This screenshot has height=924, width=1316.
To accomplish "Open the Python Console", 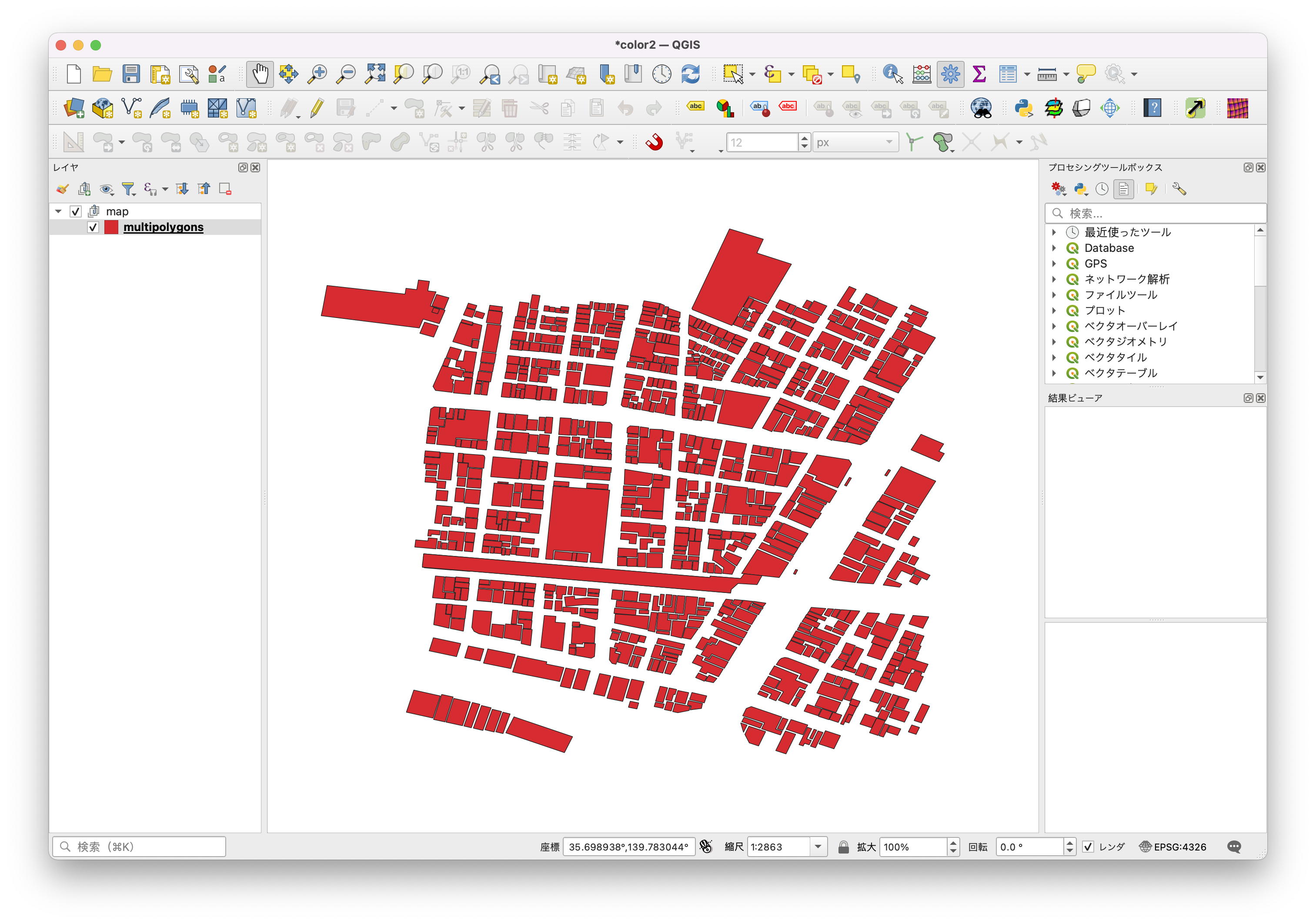I will click(x=1025, y=108).
